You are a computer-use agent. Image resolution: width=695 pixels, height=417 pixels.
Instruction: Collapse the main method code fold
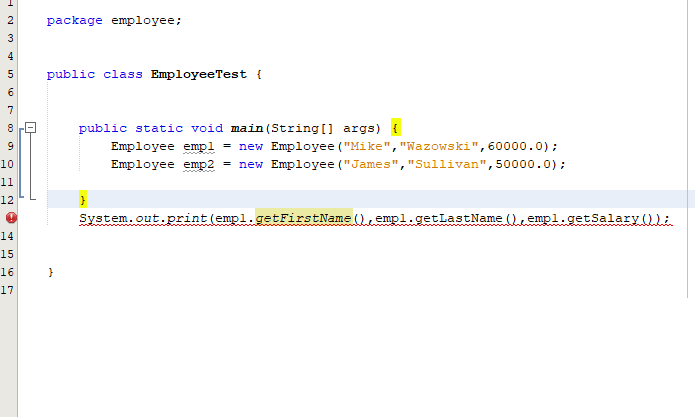(x=30, y=128)
